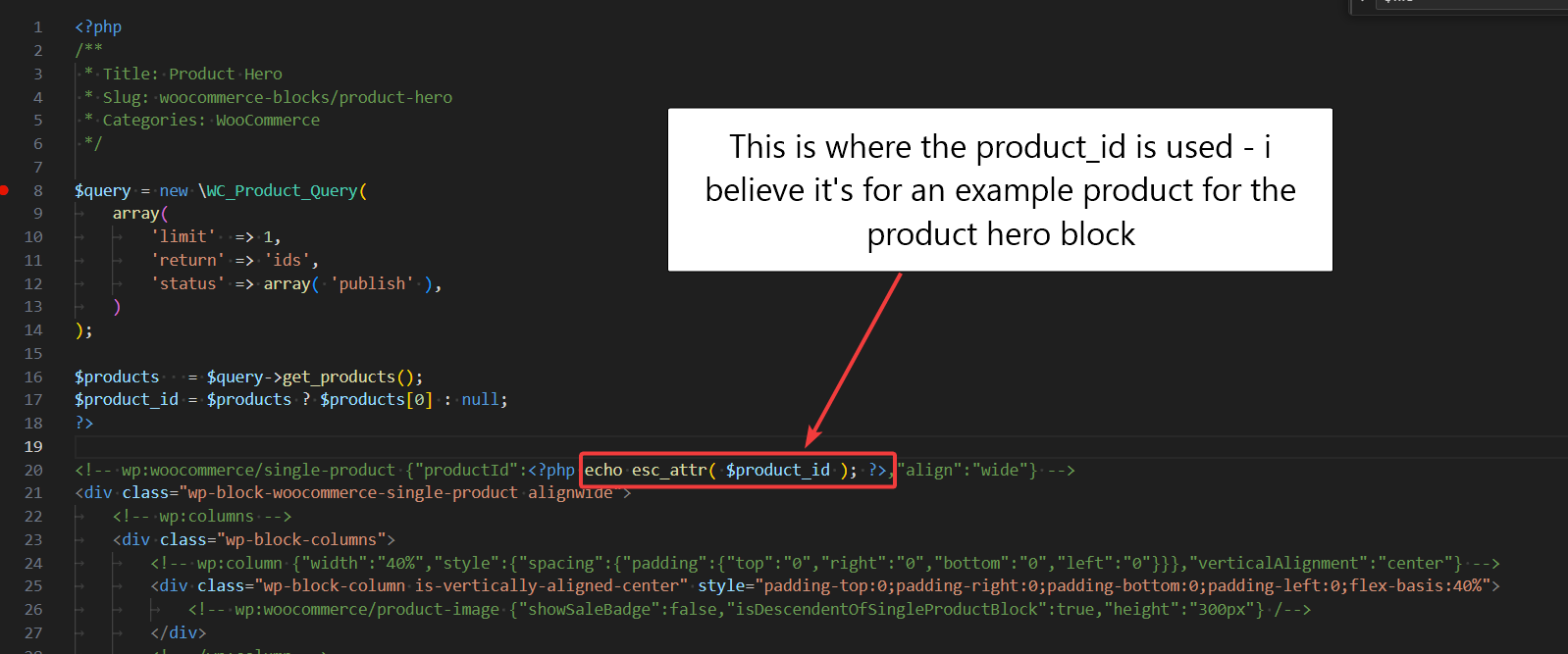Click 'array(' on line 9
Image resolution: width=1568 pixels, height=654 pixels.
[140, 214]
